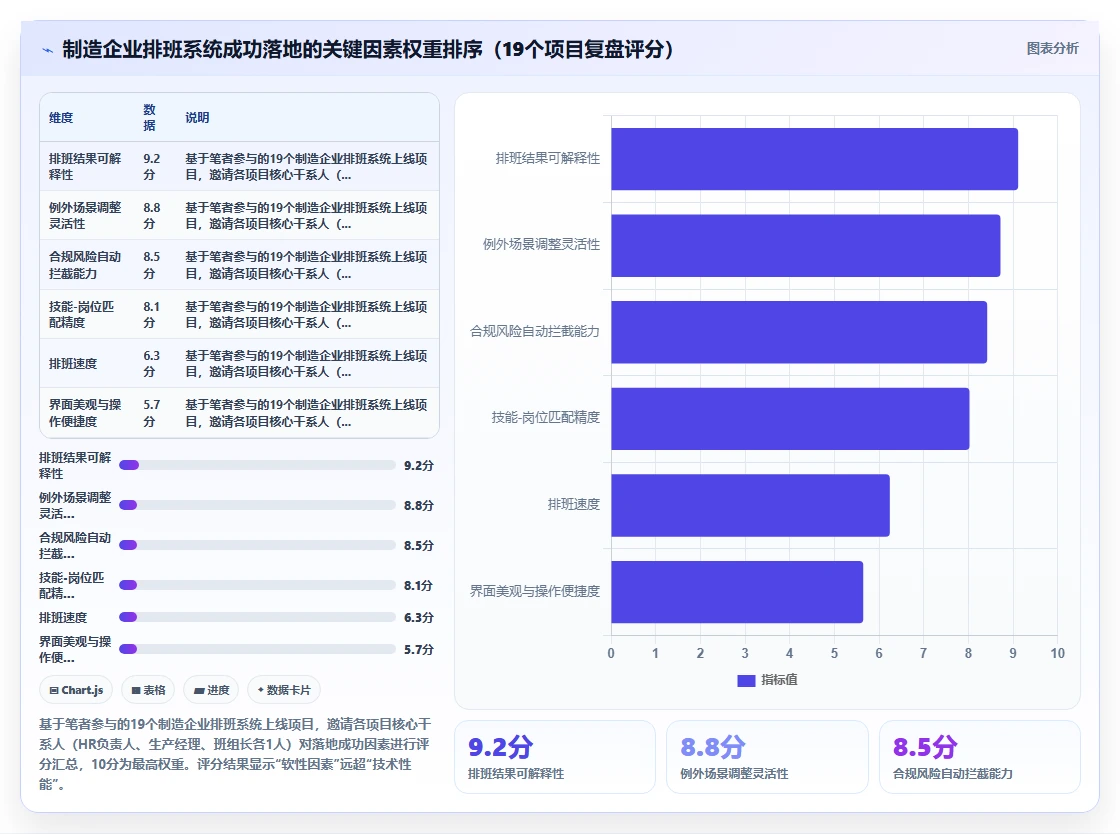Click the 合规风险自动拦截… progress bar at 8.5分
This screenshot has height=834, width=1120.
click(x=257, y=546)
